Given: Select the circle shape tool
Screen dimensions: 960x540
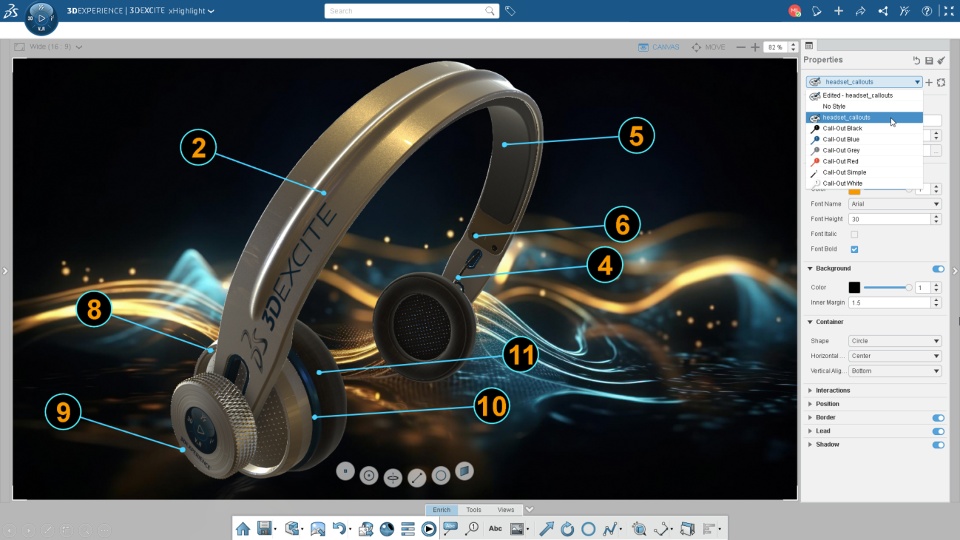Looking at the screenshot, I should [588, 528].
